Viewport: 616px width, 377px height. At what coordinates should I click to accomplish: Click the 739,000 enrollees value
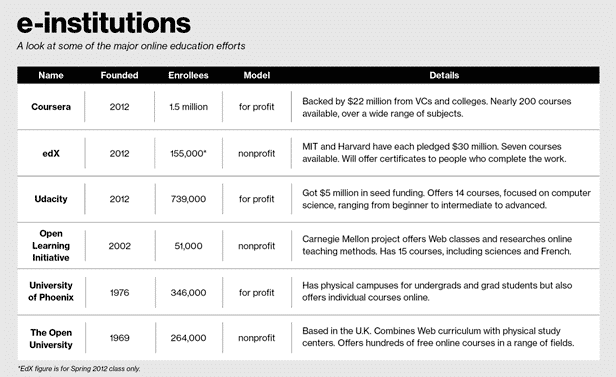point(188,199)
